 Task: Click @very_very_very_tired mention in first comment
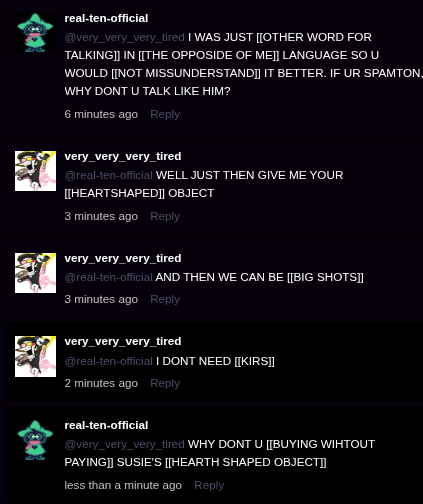[124, 37]
